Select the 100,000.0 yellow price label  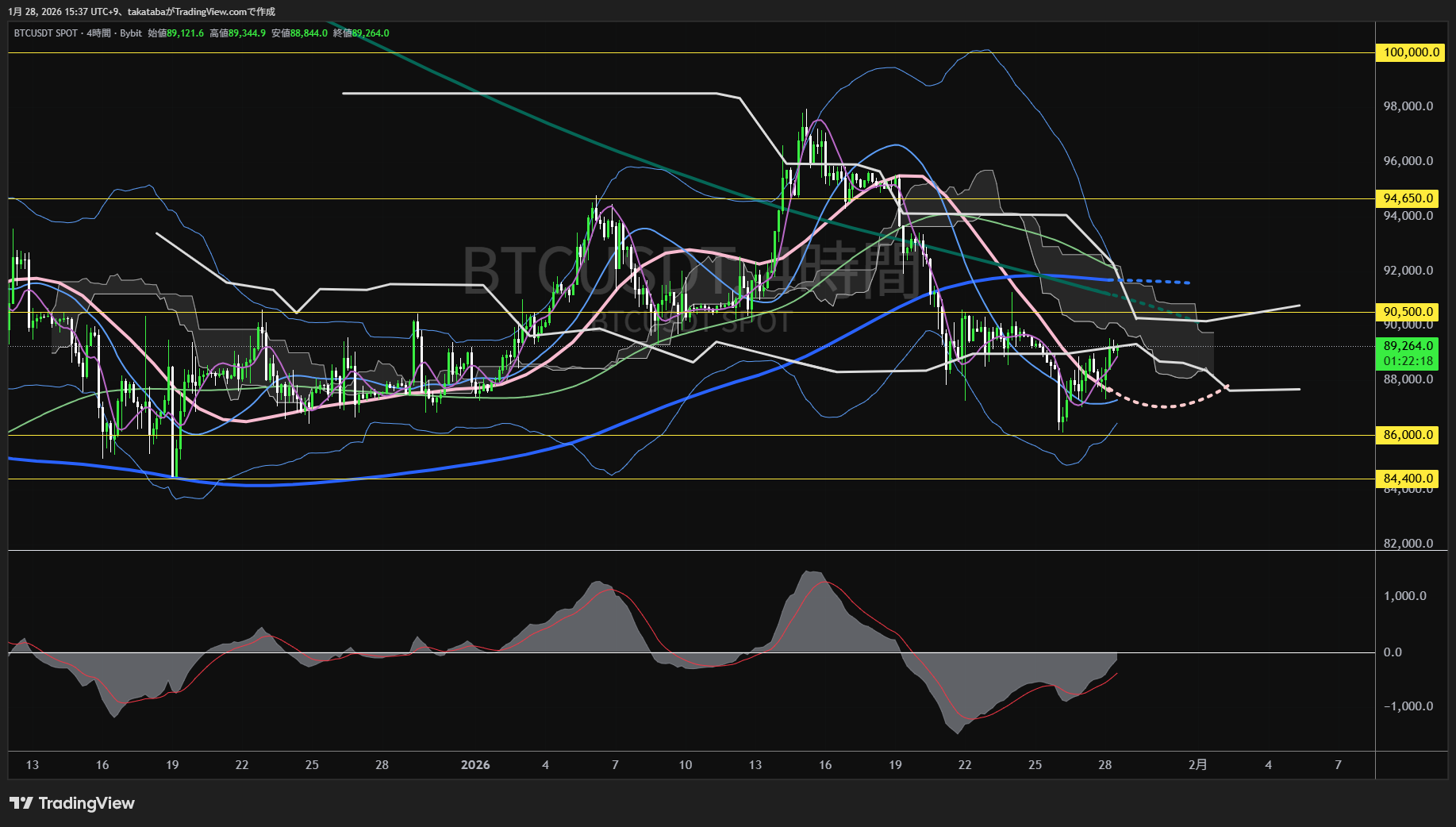(1411, 52)
